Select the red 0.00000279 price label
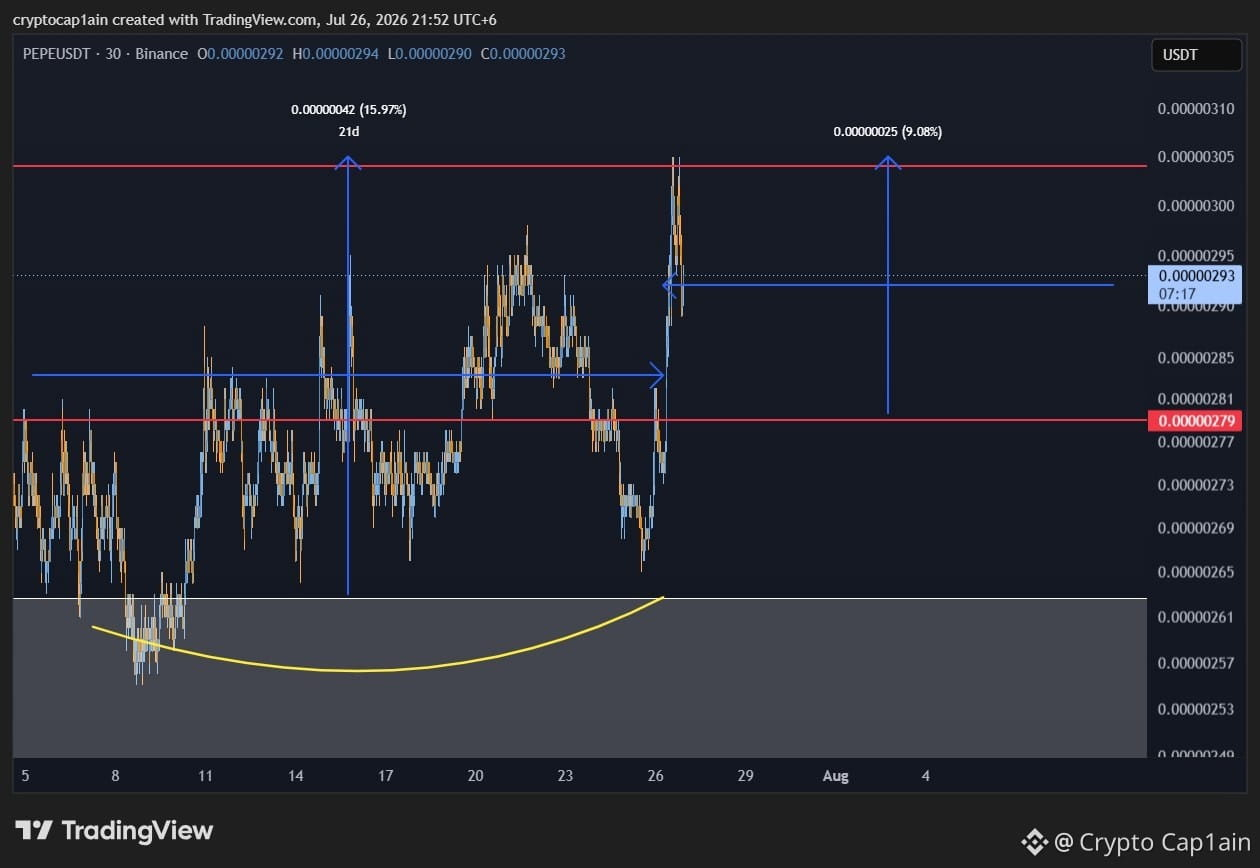Viewport: 1260px width, 868px height. [x=1195, y=420]
